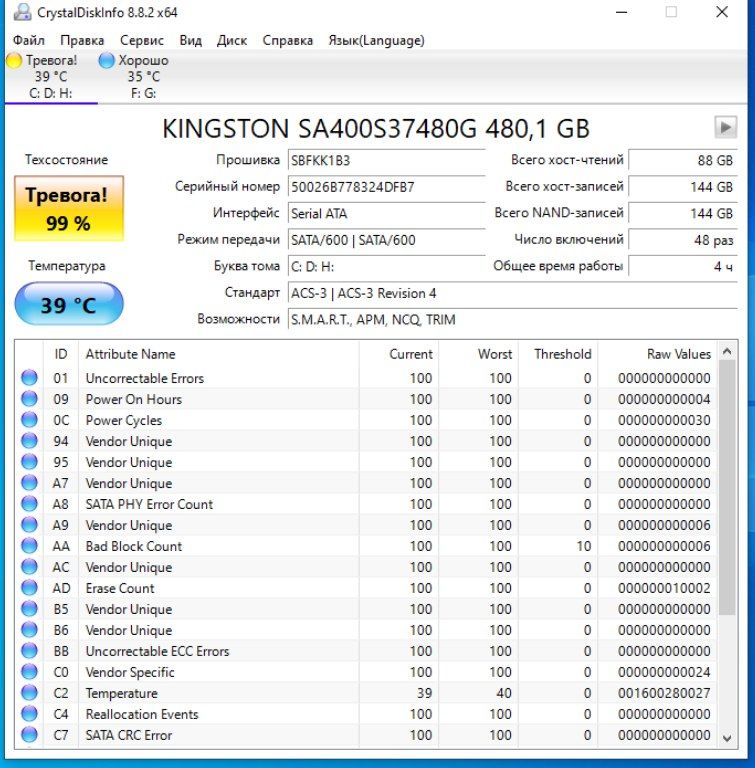Click the Буква тома field C: D: H:

click(x=386, y=266)
